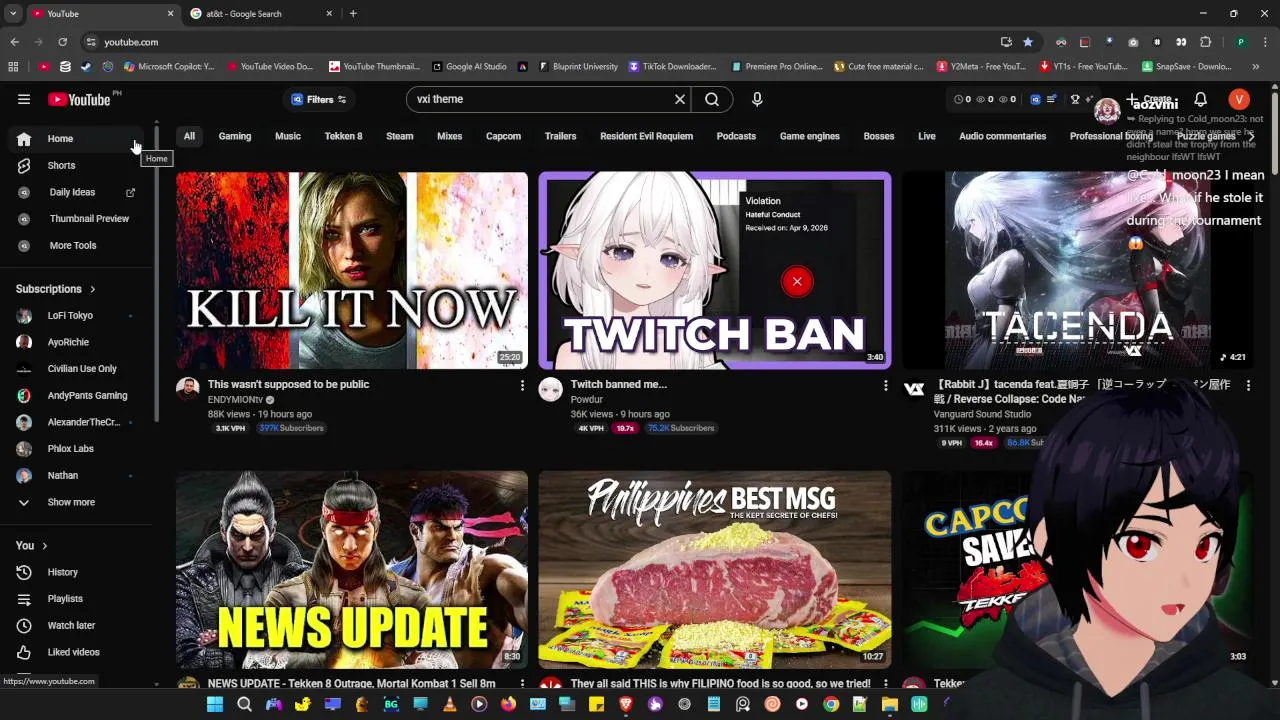This screenshot has height=720, width=1280.
Task: Click the YouTube logo
Action: tap(79, 99)
